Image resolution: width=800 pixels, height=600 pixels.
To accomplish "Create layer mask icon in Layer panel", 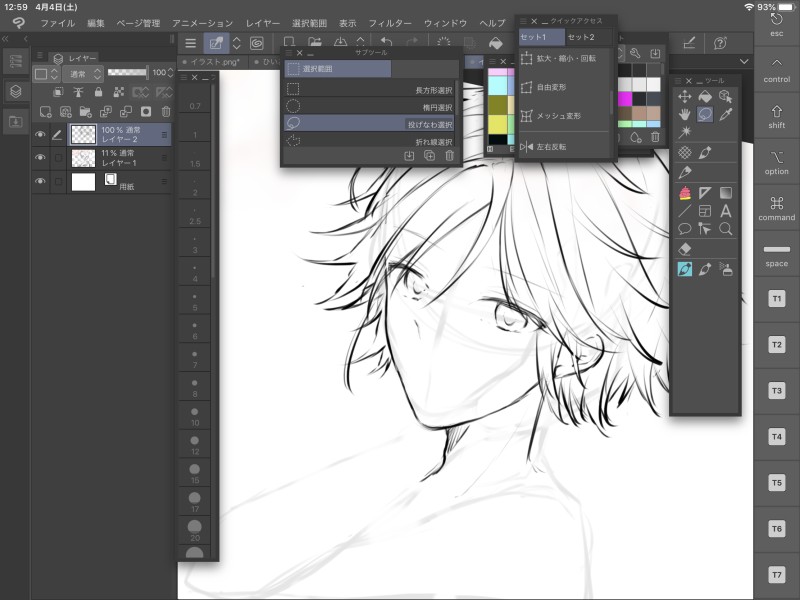I will (146, 112).
